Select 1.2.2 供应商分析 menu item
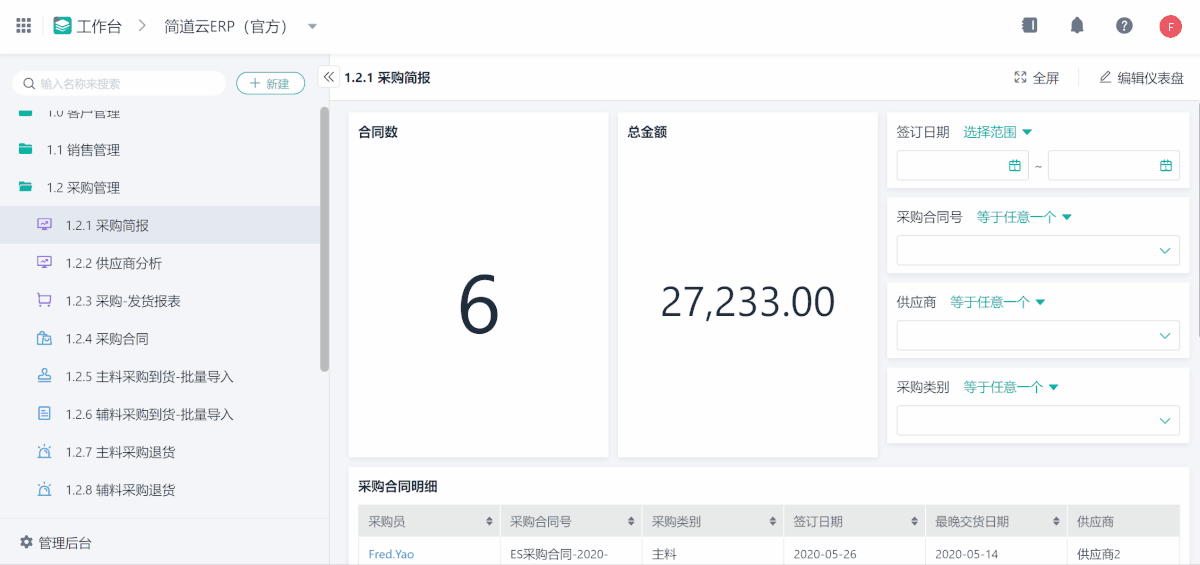The width and height of the screenshot is (1200, 565). click(160, 263)
